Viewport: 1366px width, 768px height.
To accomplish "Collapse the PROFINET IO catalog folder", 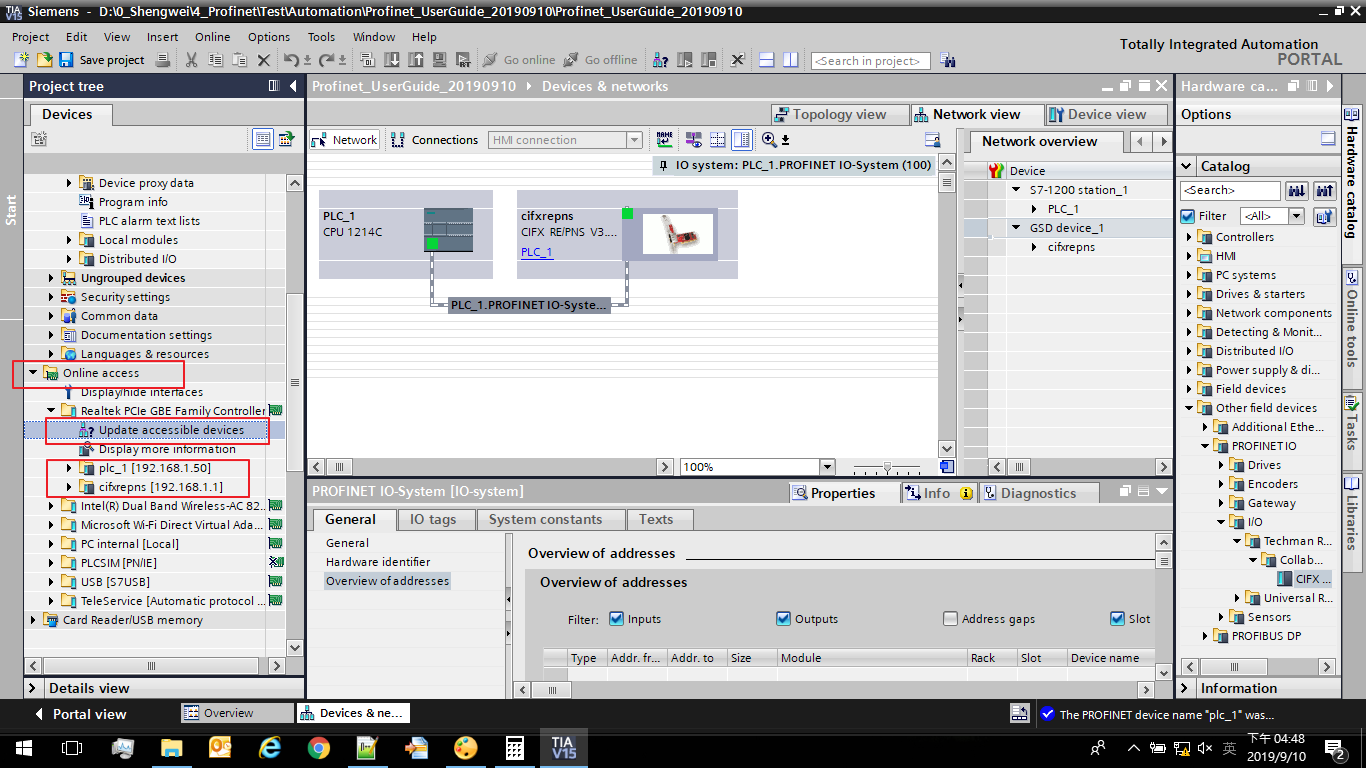I will (x=1206, y=446).
